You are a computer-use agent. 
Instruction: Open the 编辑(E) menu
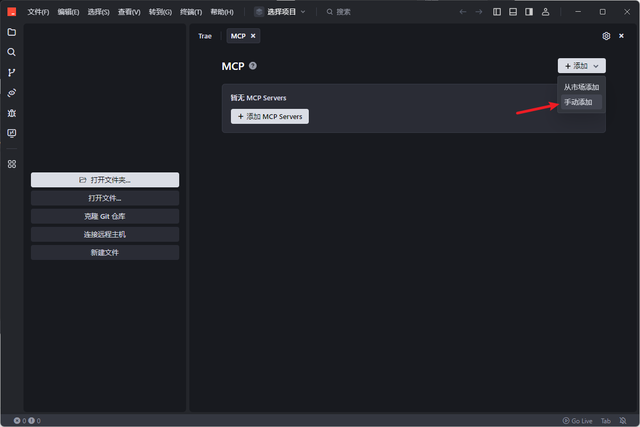pyautogui.click(x=68, y=12)
